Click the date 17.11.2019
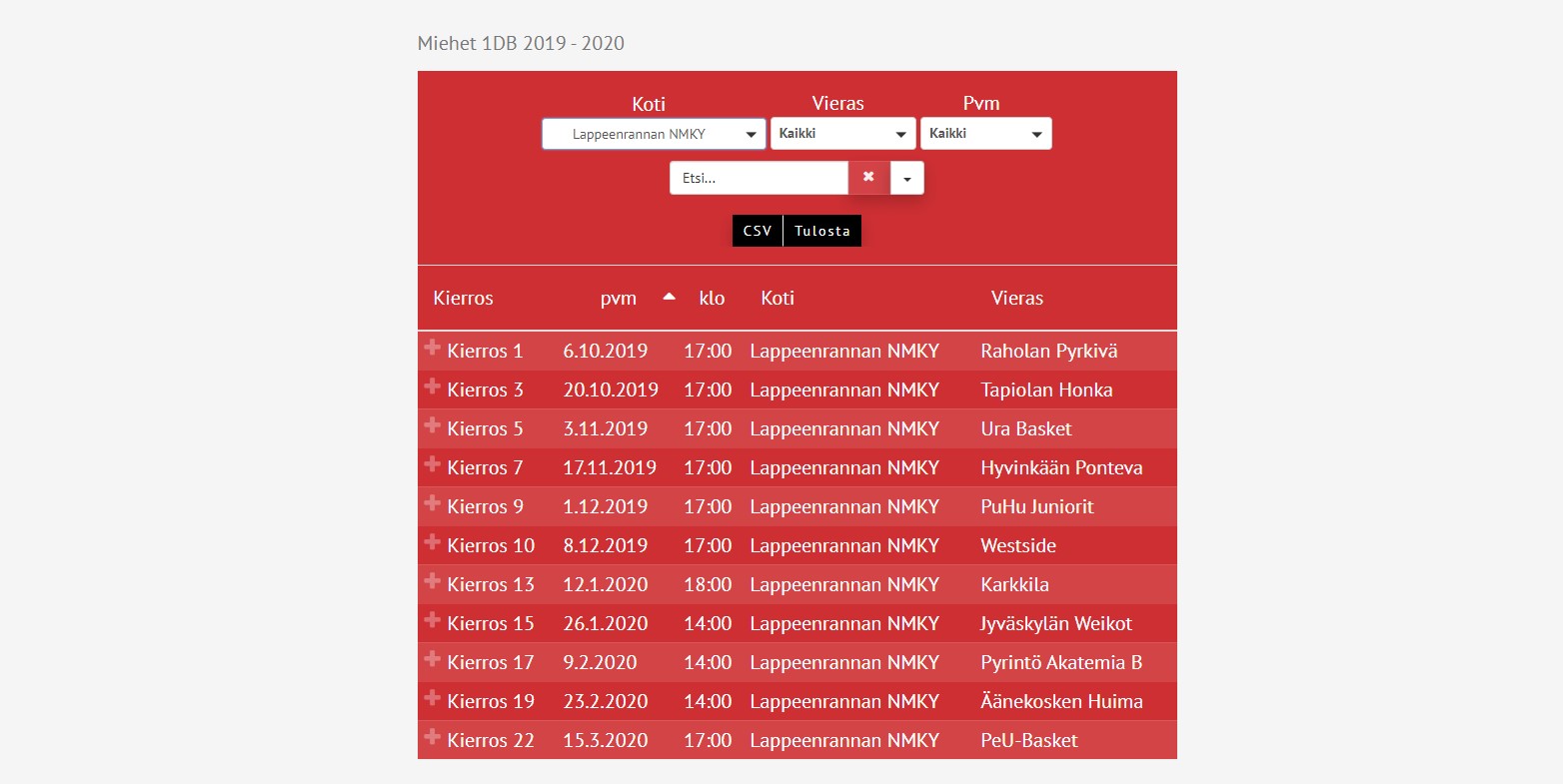Image resolution: width=1563 pixels, height=784 pixels. [x=610, y=468]
